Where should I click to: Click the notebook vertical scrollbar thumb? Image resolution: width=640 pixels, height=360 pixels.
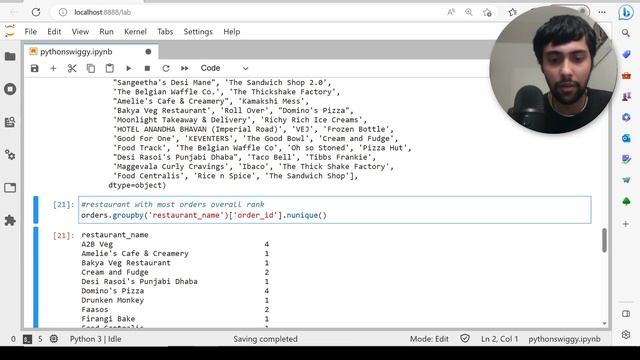(x=604, y=240)
